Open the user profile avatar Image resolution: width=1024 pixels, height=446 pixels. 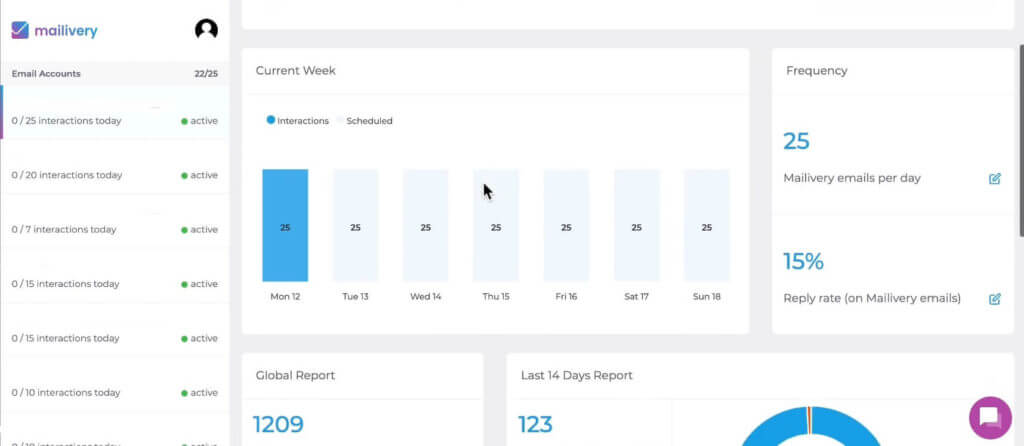206,30
